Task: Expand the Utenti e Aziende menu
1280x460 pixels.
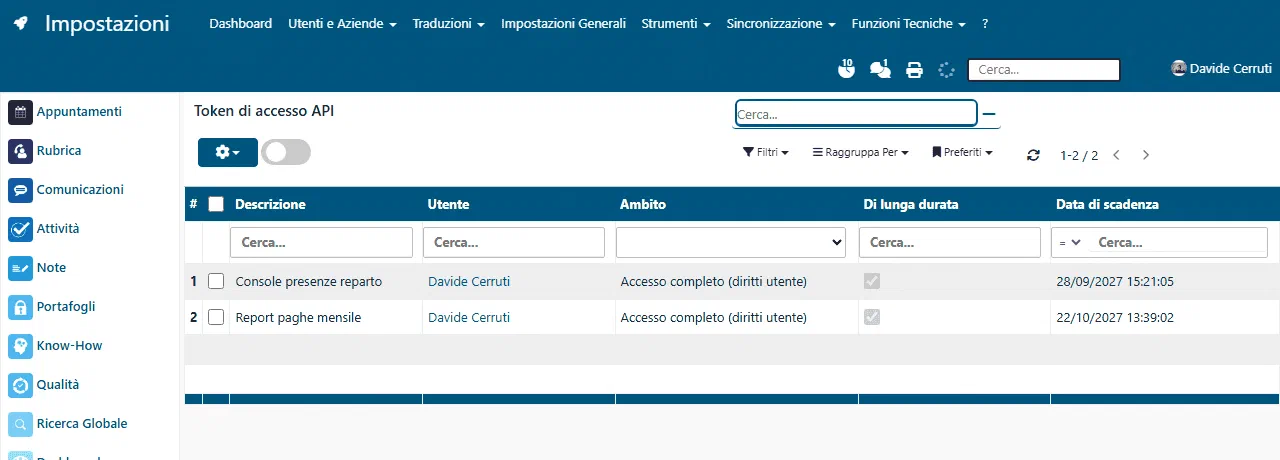Action: pyautogui.click(x=342, y=24)
